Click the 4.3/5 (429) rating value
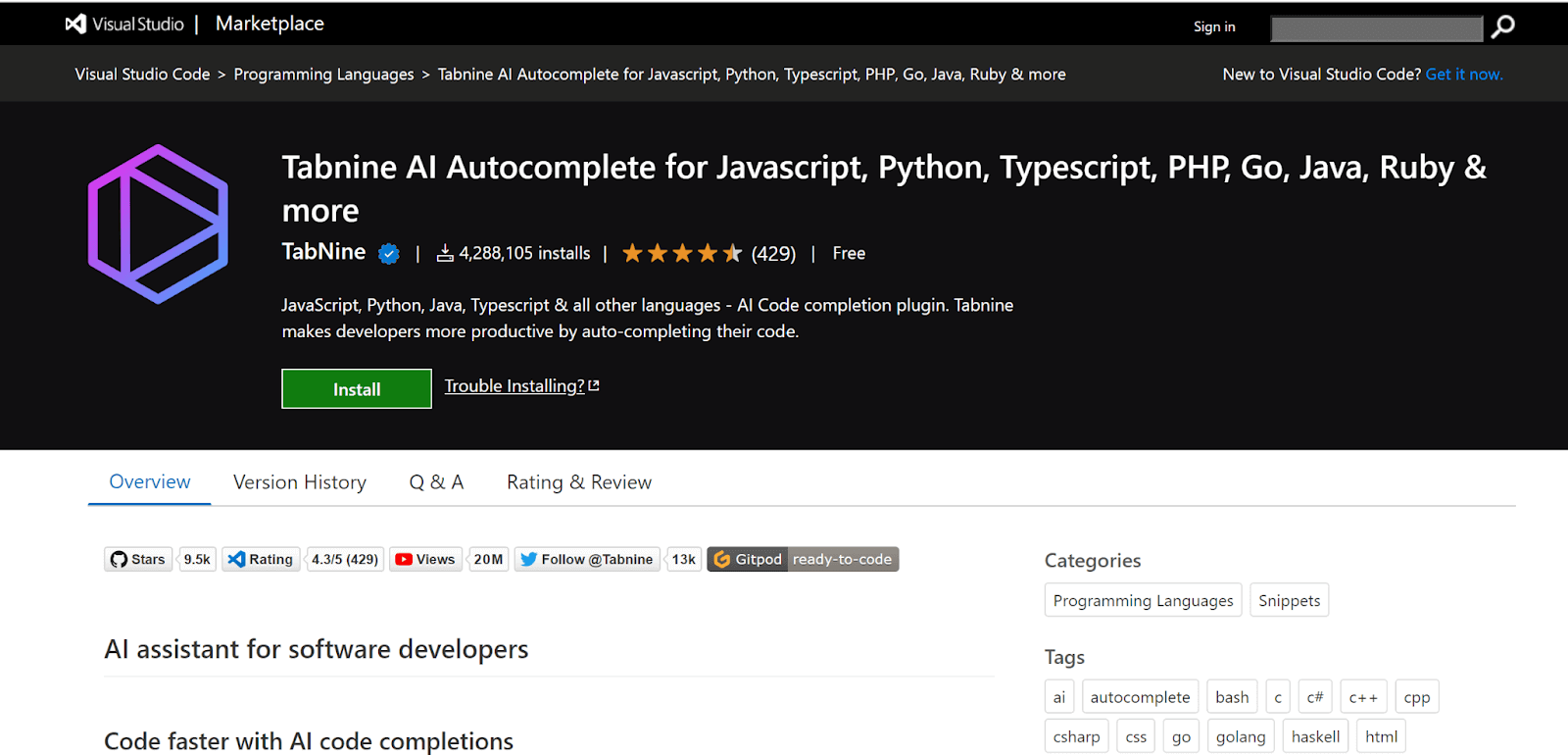The image size is (1568, 755). 345,559
